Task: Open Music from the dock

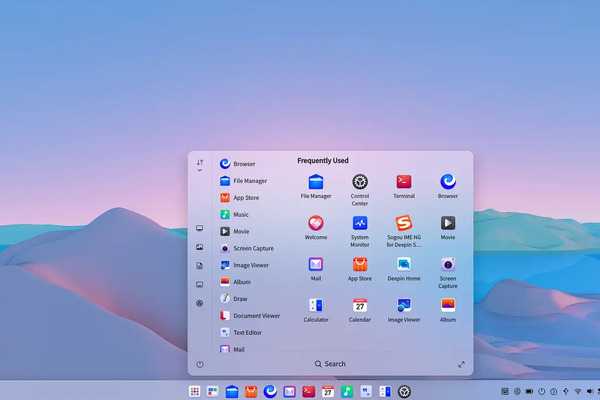Action: pyautogui.click(x=347, y=391)
